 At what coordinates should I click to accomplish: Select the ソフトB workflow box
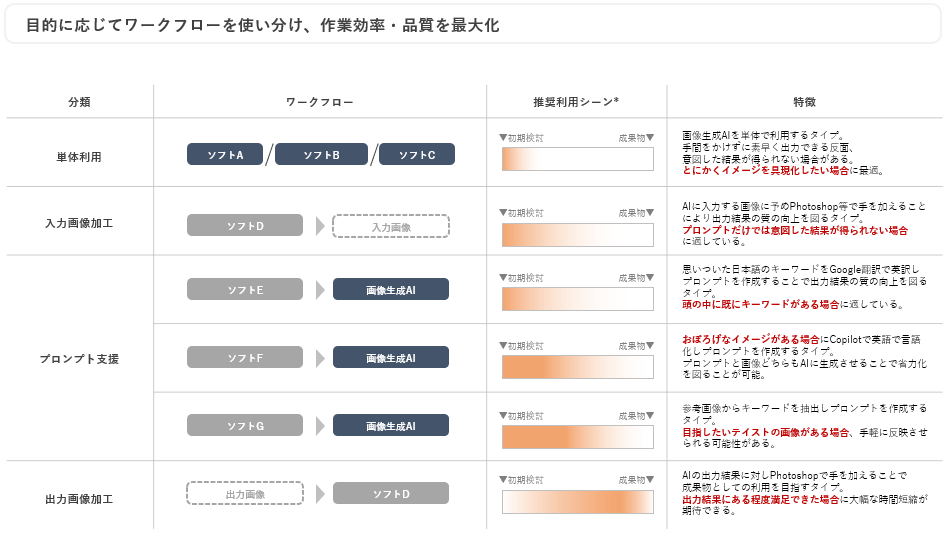[321, 154]
